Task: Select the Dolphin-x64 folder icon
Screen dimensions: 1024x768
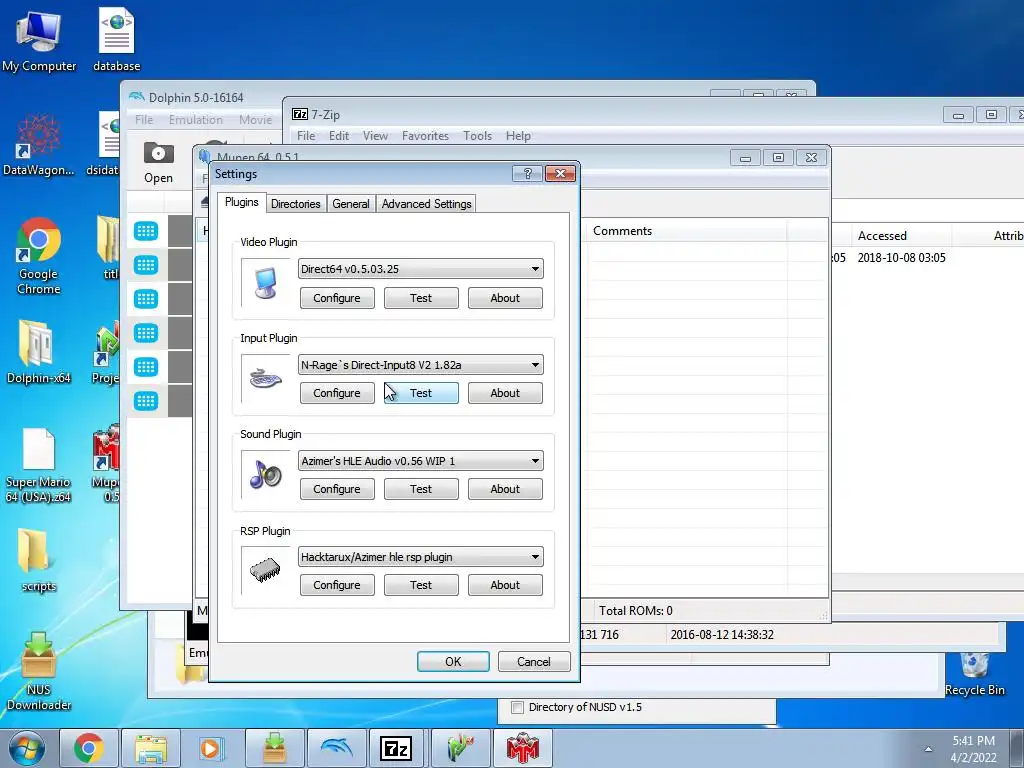Action: coord(39,351)
